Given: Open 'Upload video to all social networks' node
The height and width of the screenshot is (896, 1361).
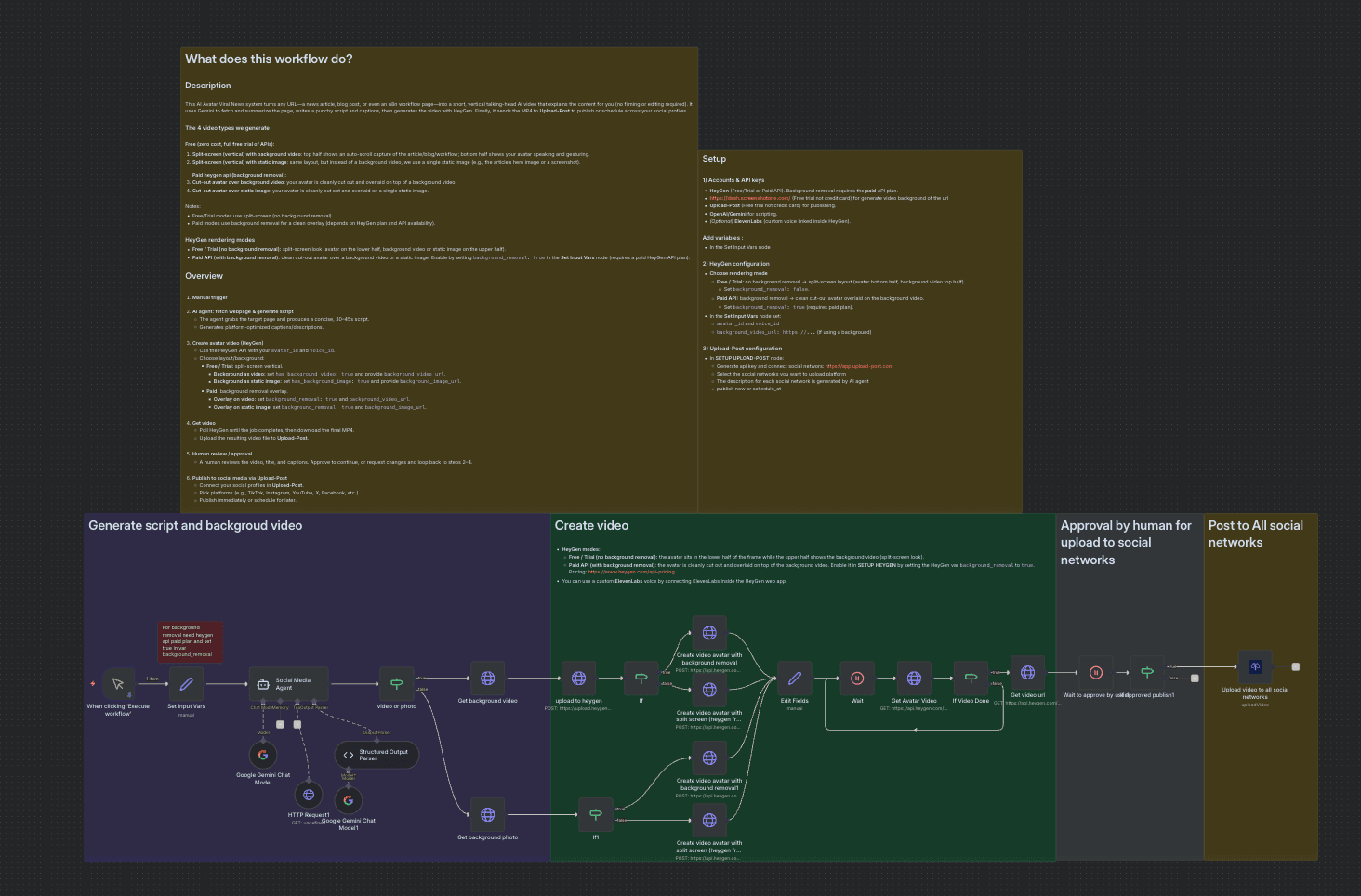Looking at the screenshot, I should [x=1255, y=667].
